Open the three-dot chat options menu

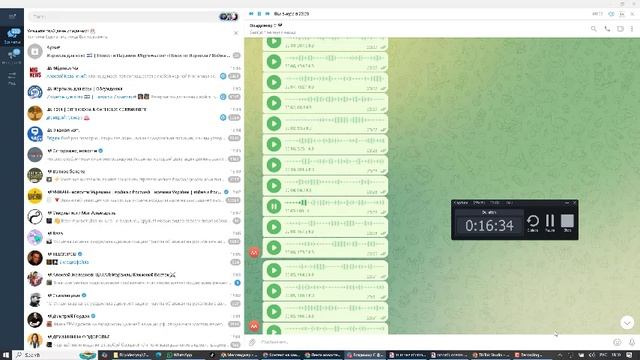632,29
